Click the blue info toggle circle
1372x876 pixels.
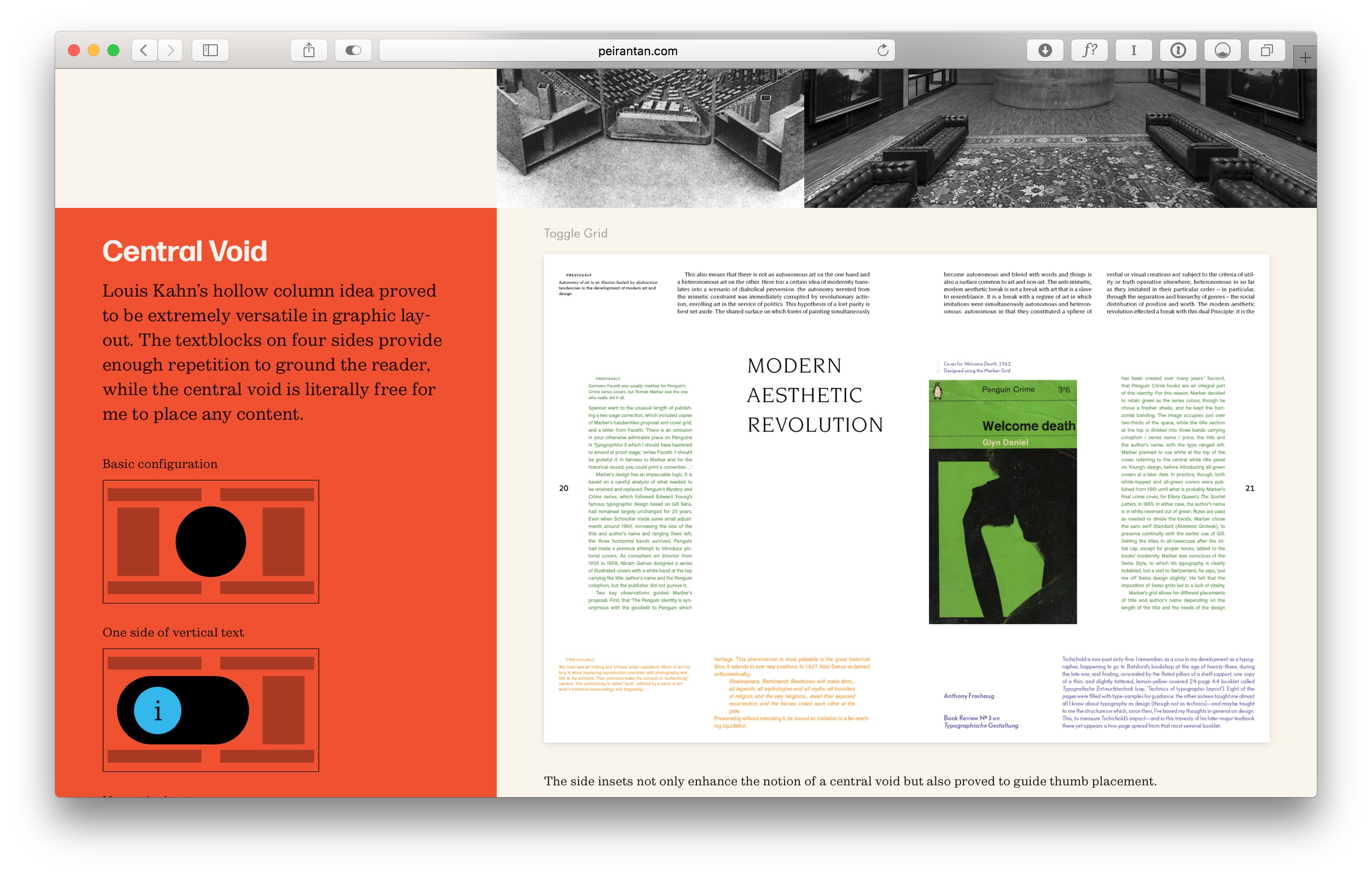158,710
